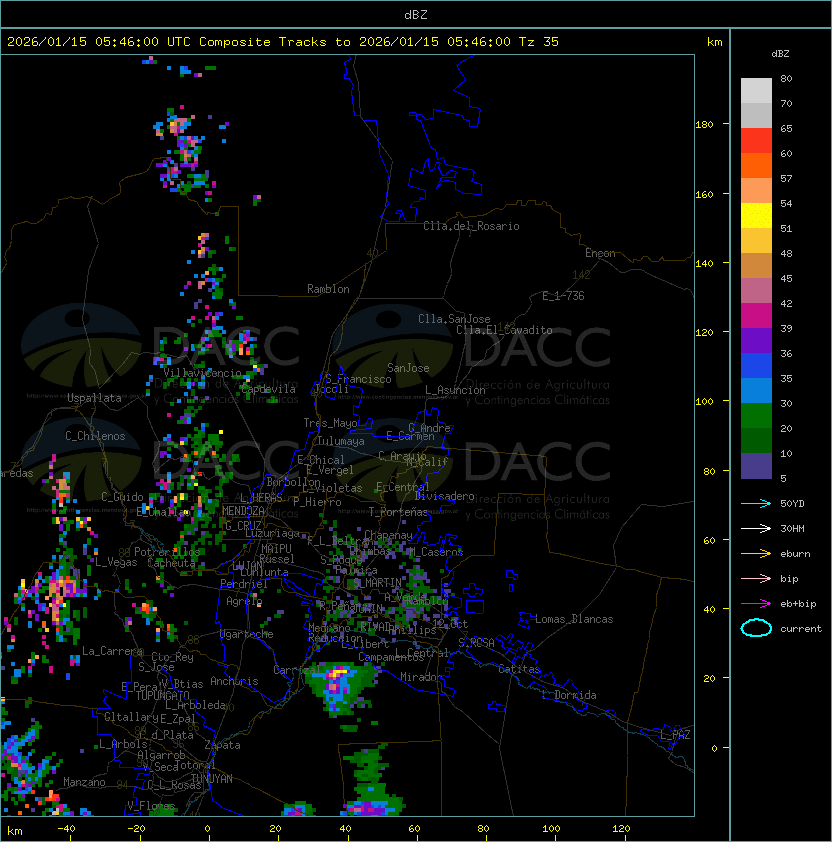The image size is (832, 842).
Task: Click the pink bip arrow in legend
Action: click(756, 578)
